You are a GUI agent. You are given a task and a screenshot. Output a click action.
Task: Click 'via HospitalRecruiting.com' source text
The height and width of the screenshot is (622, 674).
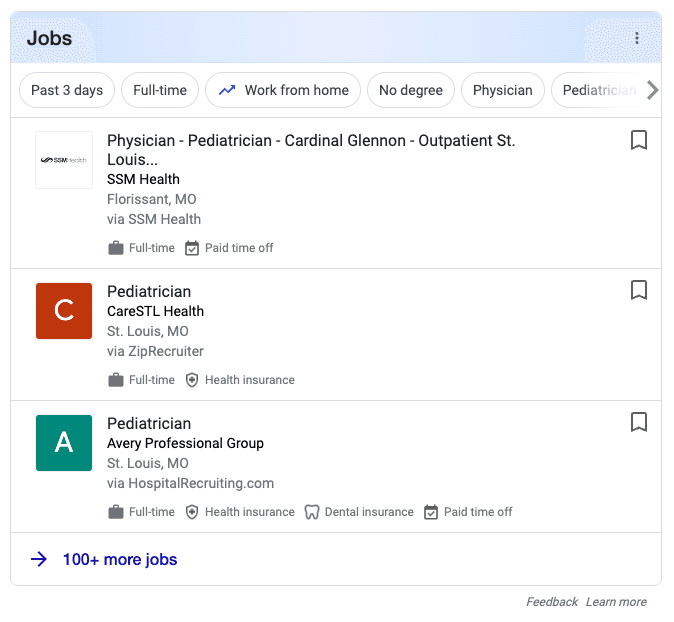190,483
